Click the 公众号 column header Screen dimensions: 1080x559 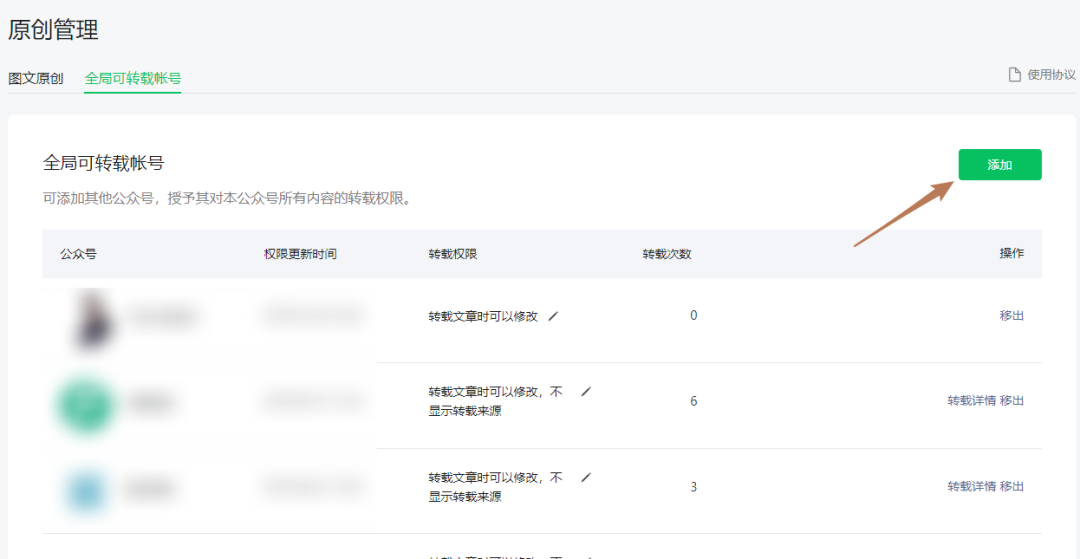tap(78, 254)
